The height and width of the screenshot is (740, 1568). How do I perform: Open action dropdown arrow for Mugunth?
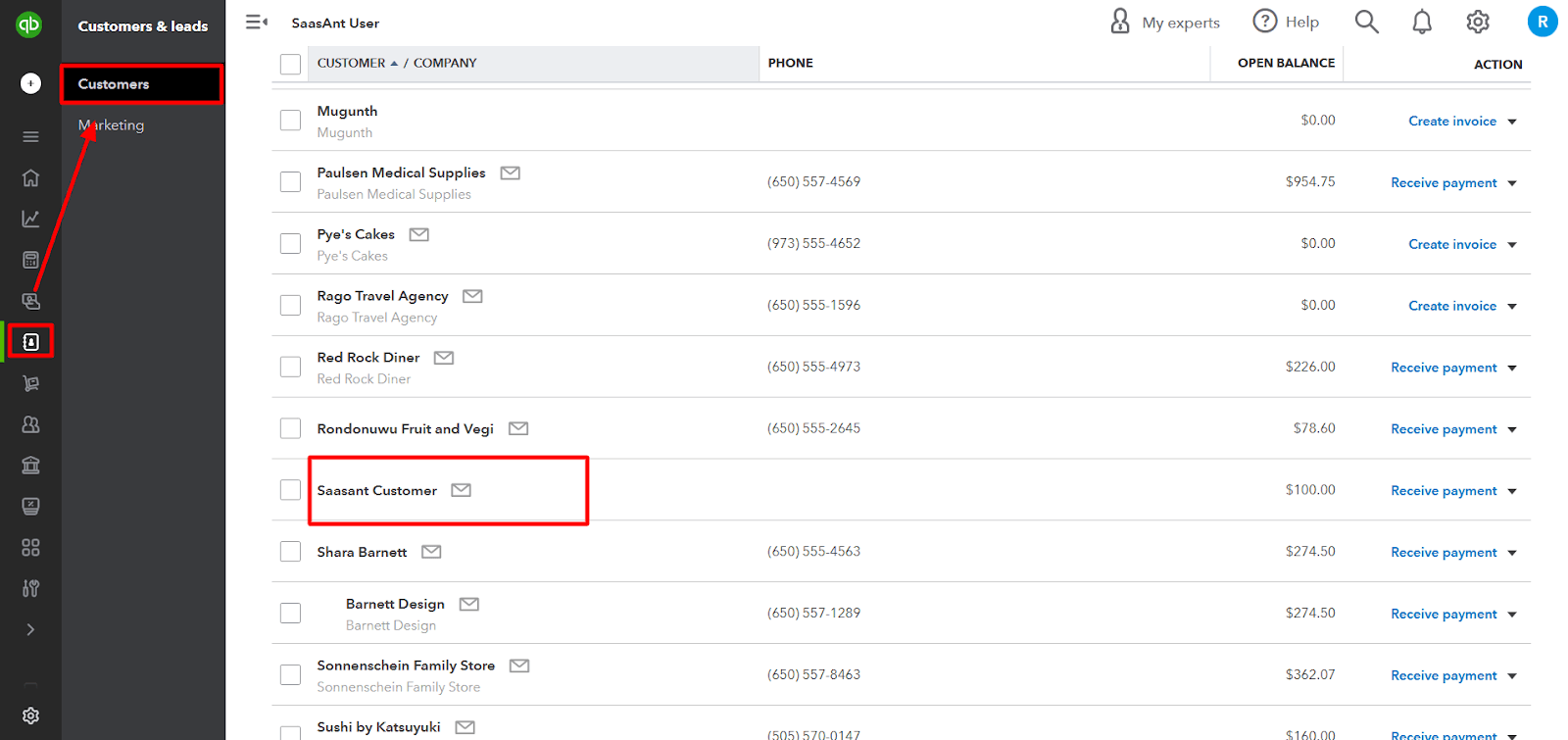coord(1512,122)
